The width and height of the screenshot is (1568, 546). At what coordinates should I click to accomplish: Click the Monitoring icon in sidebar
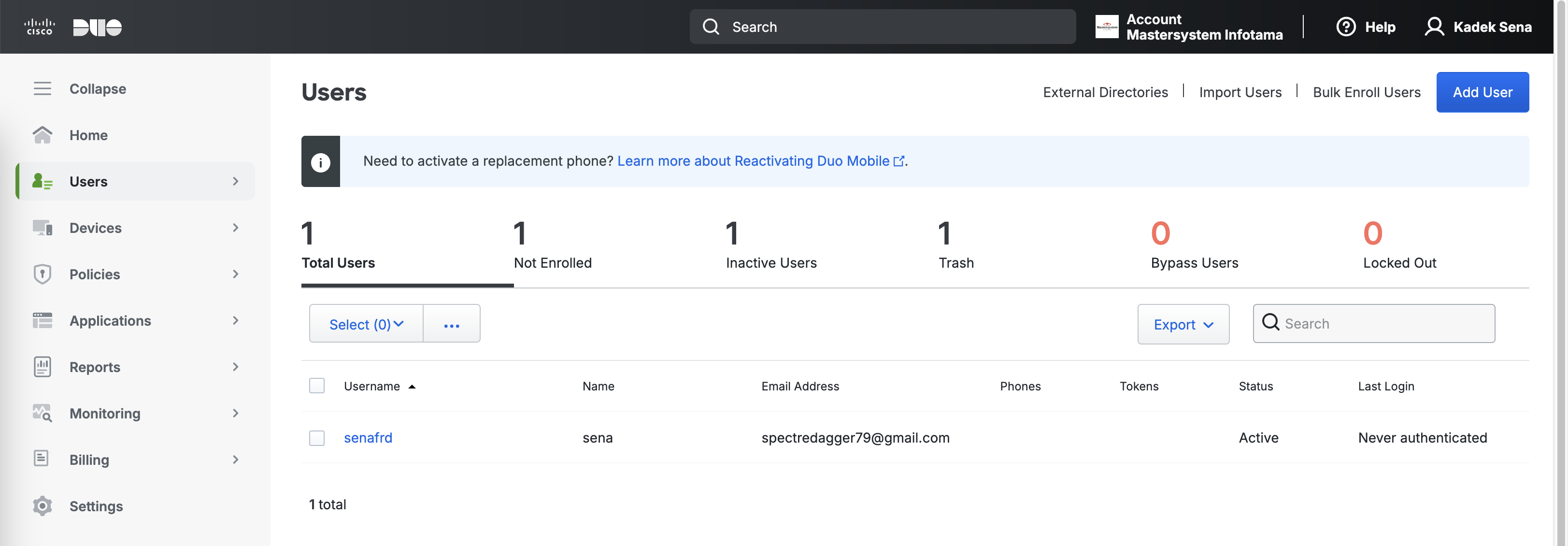coord(42,413)
